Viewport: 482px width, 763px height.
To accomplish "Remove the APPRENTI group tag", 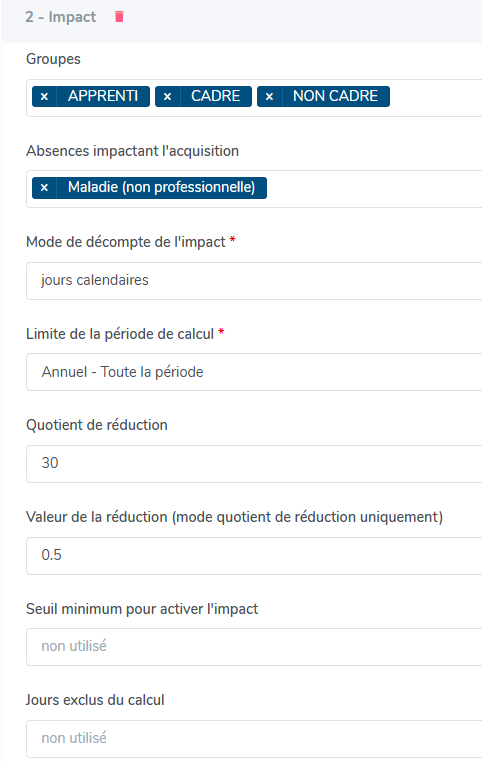I will [x=44, y=96].
